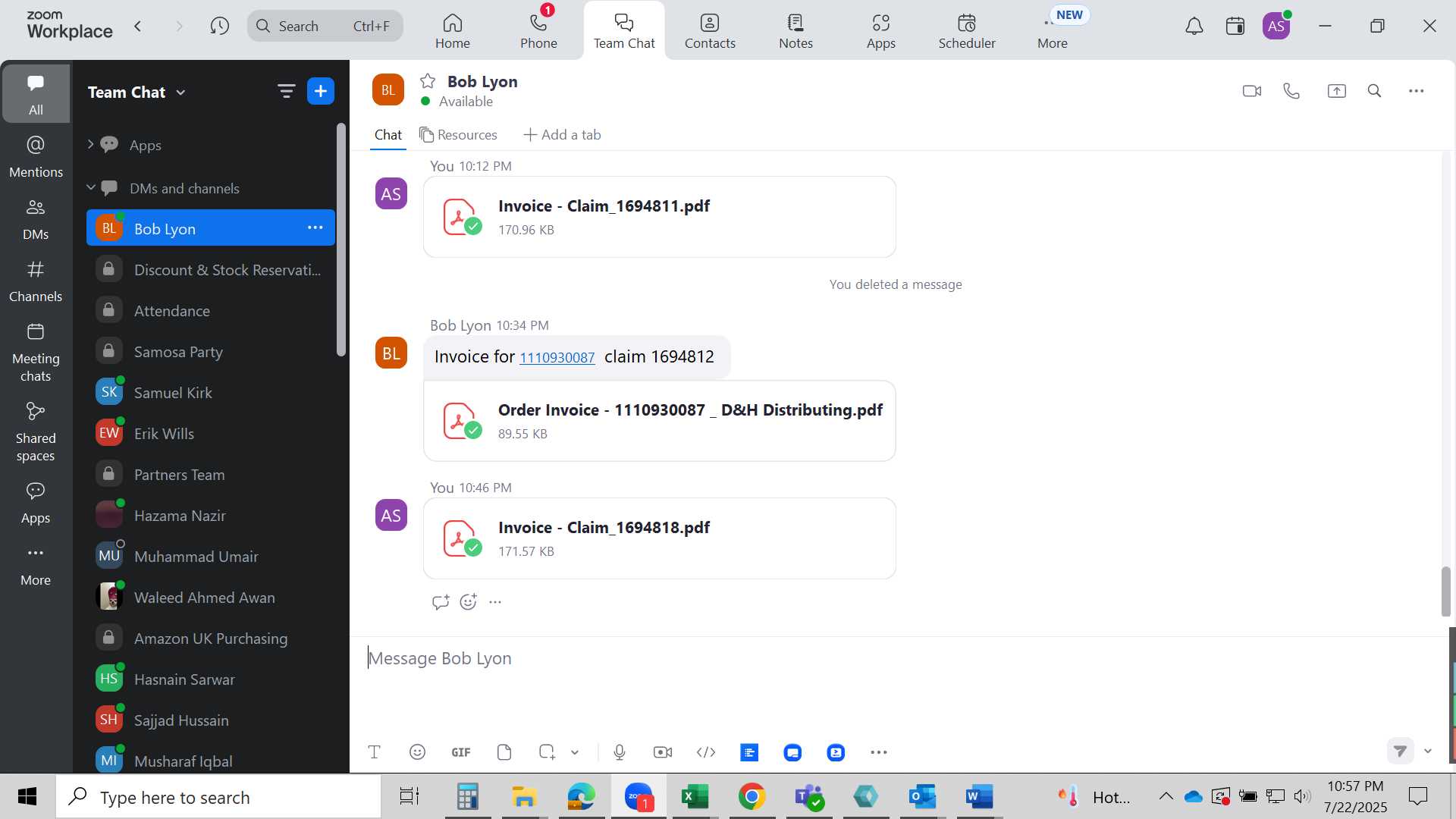This screenshot has width=1456, height=819.
Task: Click the Search box
Action: (x=325, y=27)
